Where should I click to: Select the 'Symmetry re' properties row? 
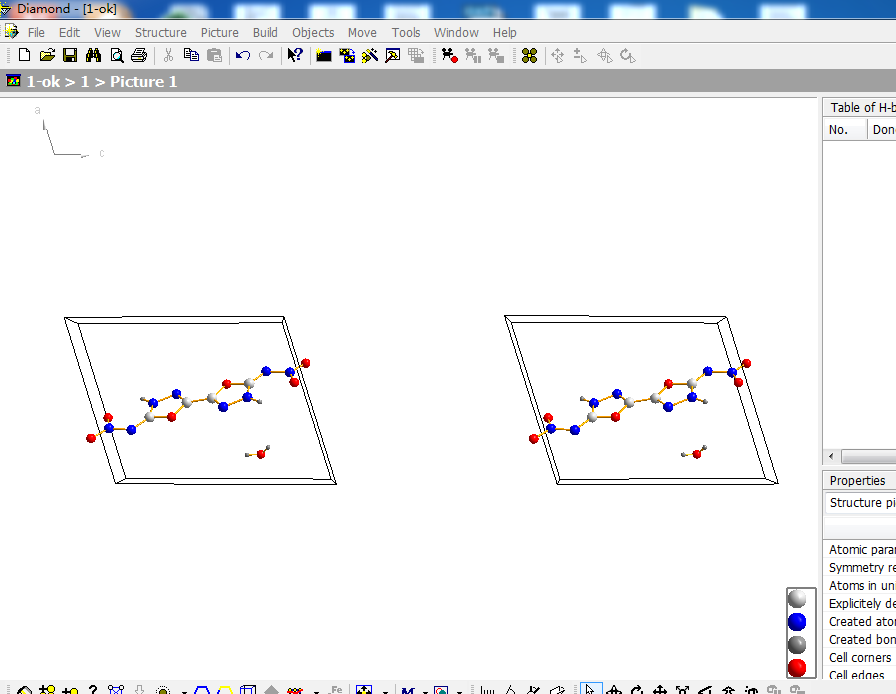tap(861, 568)
